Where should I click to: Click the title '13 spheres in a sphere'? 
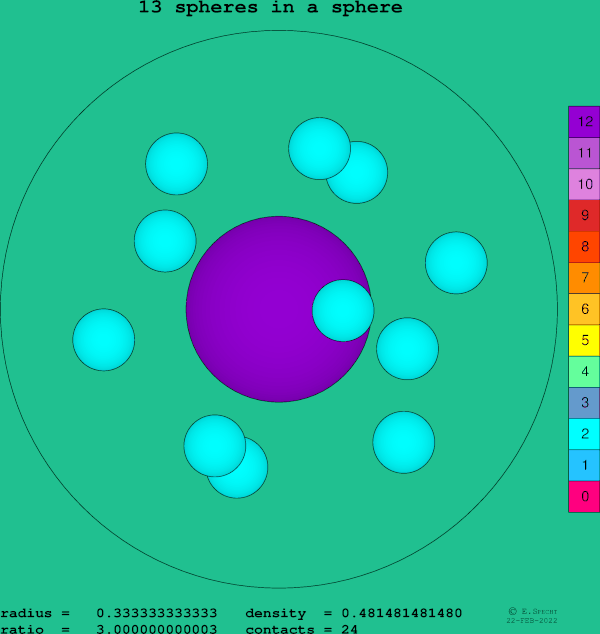point(270,7)
